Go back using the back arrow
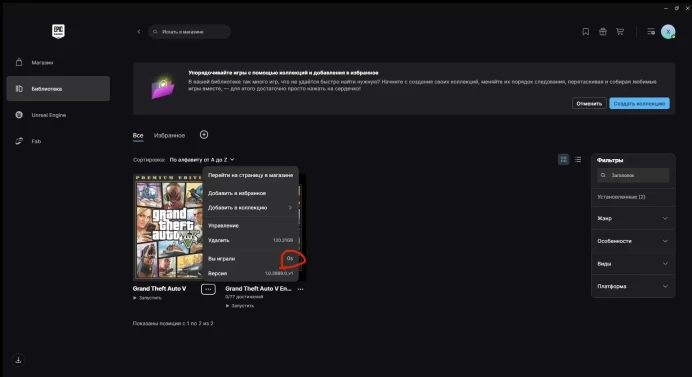The image size is (692, 377). coord(139,32)
